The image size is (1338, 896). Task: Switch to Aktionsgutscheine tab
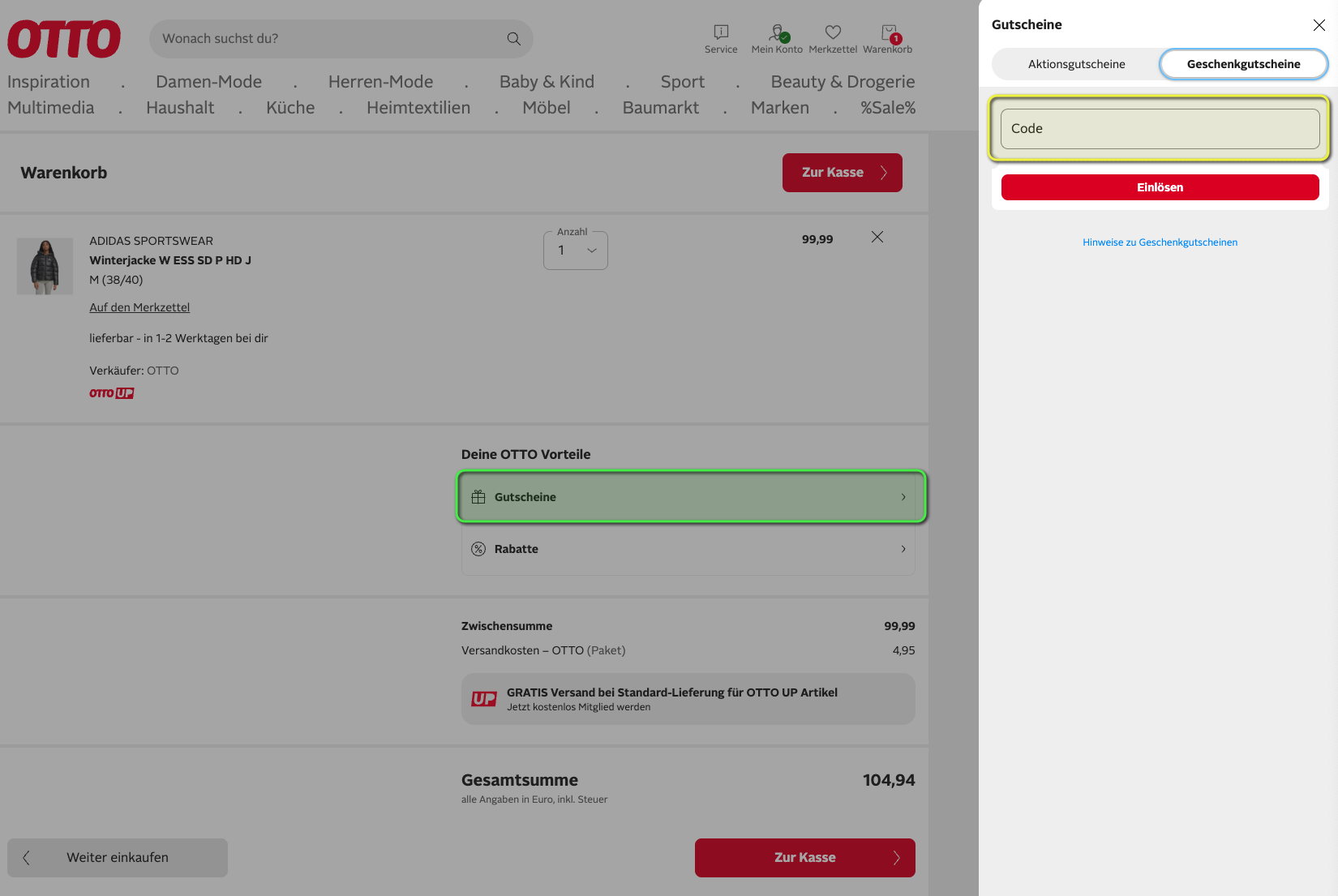point(1076,64)
